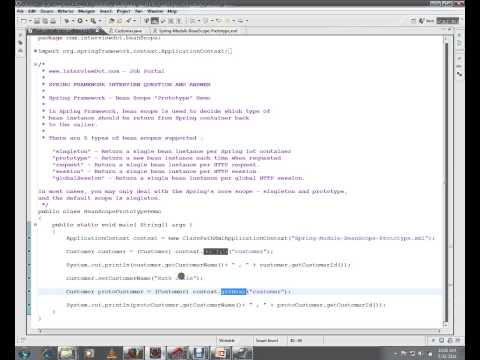Click the green Run toolbar button
Image resolution: width=480 pixels, height=360 pixels.
80,21
